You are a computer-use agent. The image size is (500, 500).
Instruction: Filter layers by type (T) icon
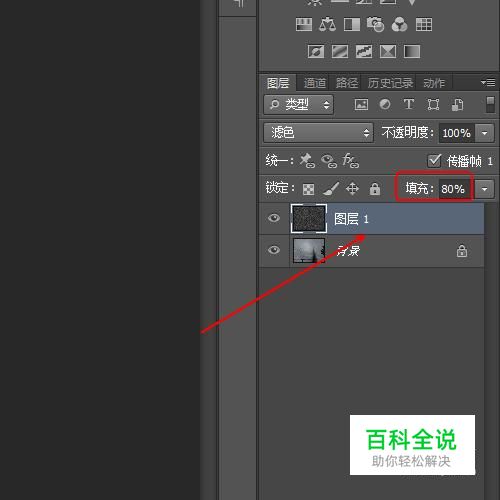click(409, 104)
